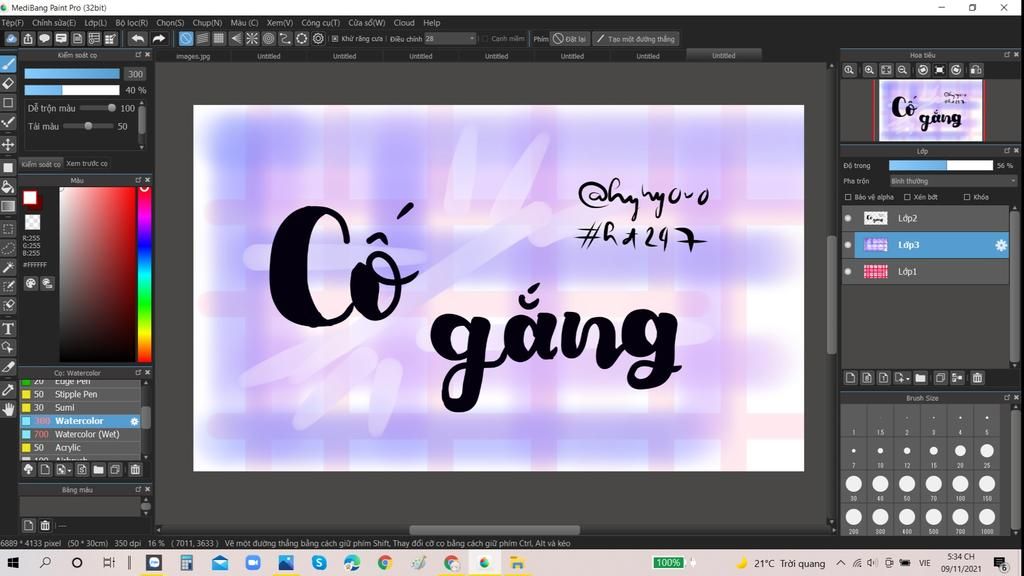Enable the radial snap guide icon
1024x576 pixels.
(x=251, y=39)
